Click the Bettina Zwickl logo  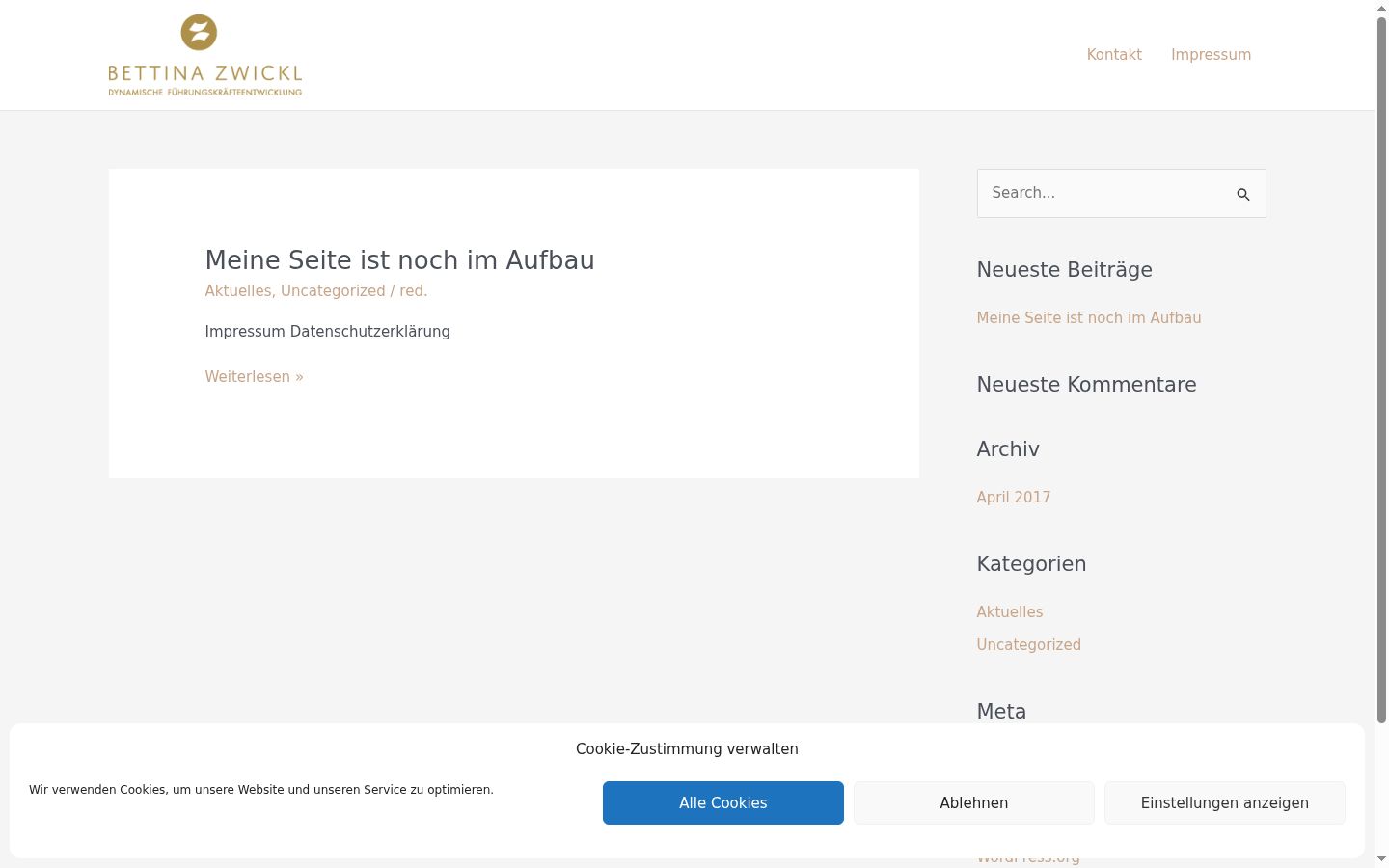coord(204,55)
